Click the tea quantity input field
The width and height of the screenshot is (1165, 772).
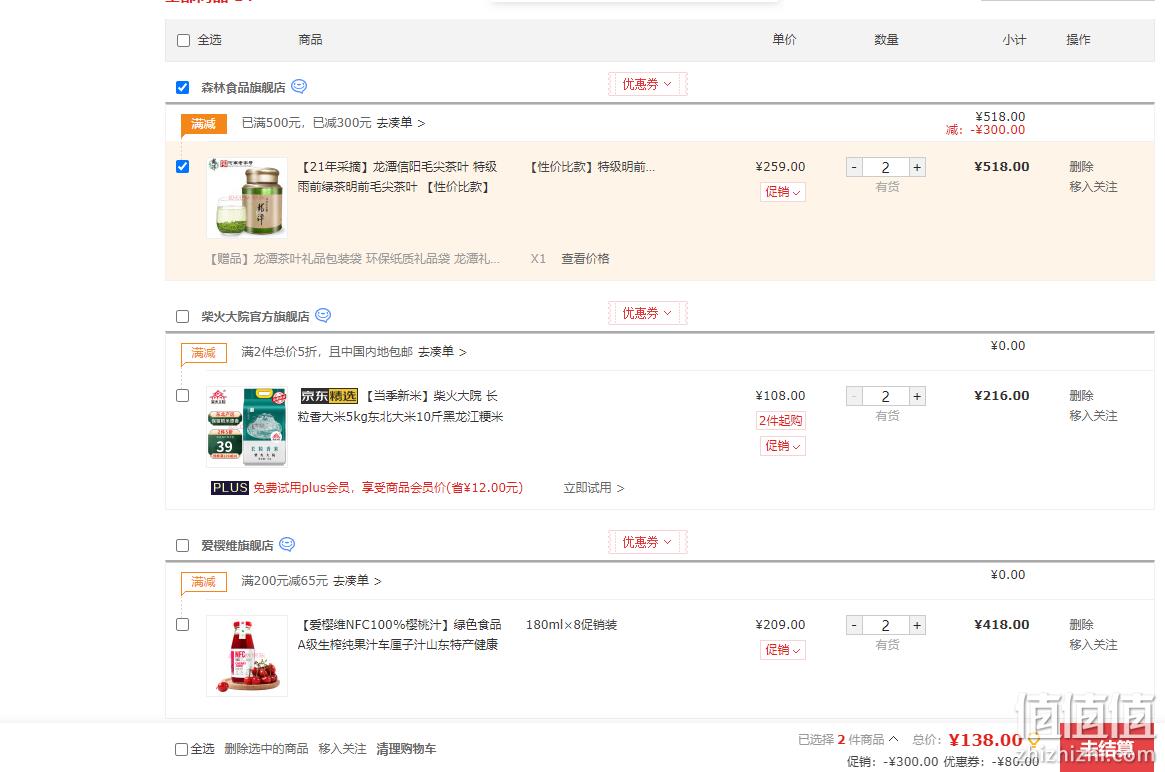tap(886, 167)
